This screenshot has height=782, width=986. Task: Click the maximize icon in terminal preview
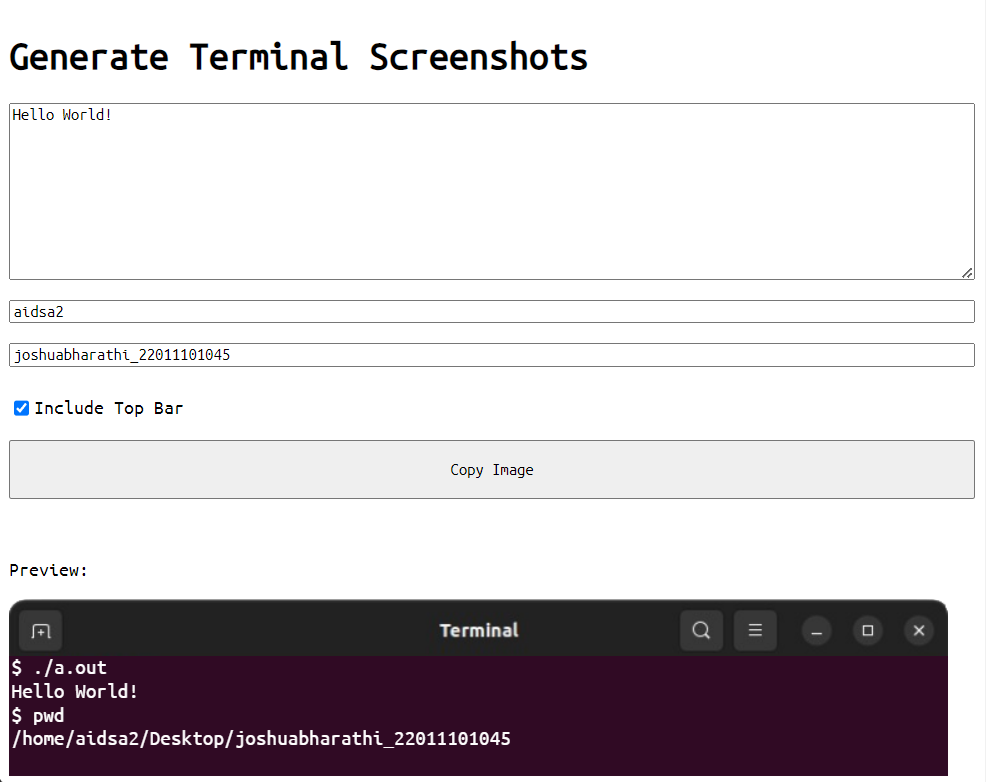(x=867, y=630)
